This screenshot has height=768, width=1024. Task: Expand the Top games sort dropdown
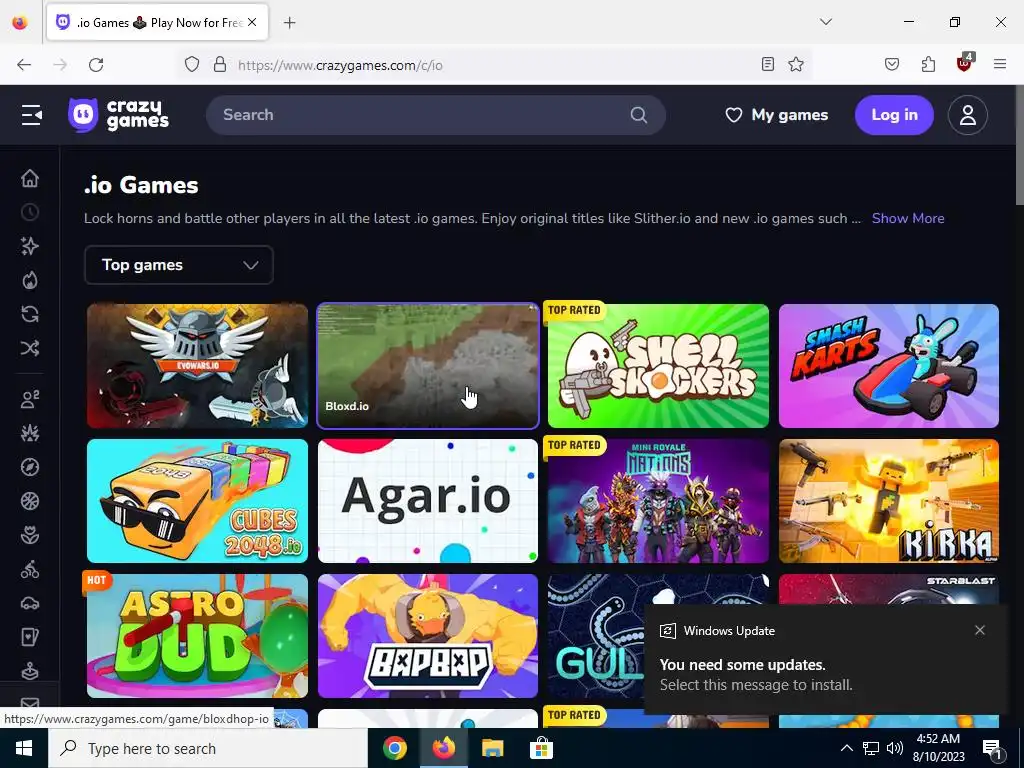(179, 264)
